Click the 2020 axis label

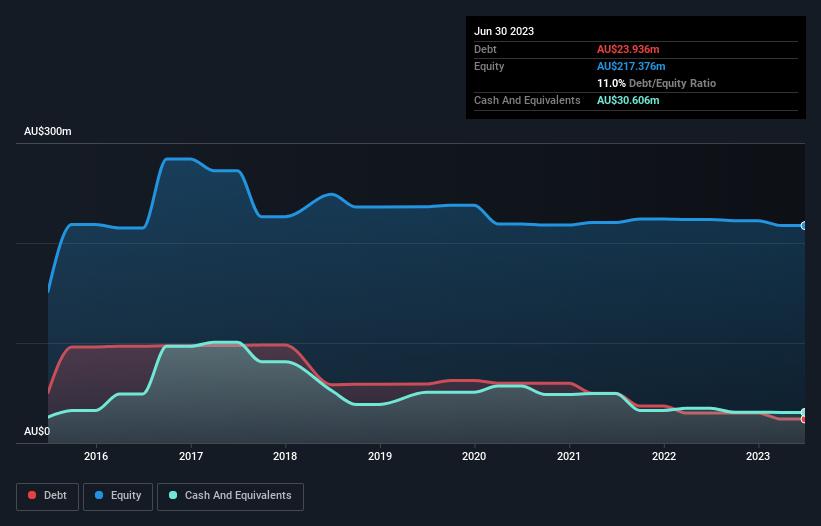pos(474,456)
